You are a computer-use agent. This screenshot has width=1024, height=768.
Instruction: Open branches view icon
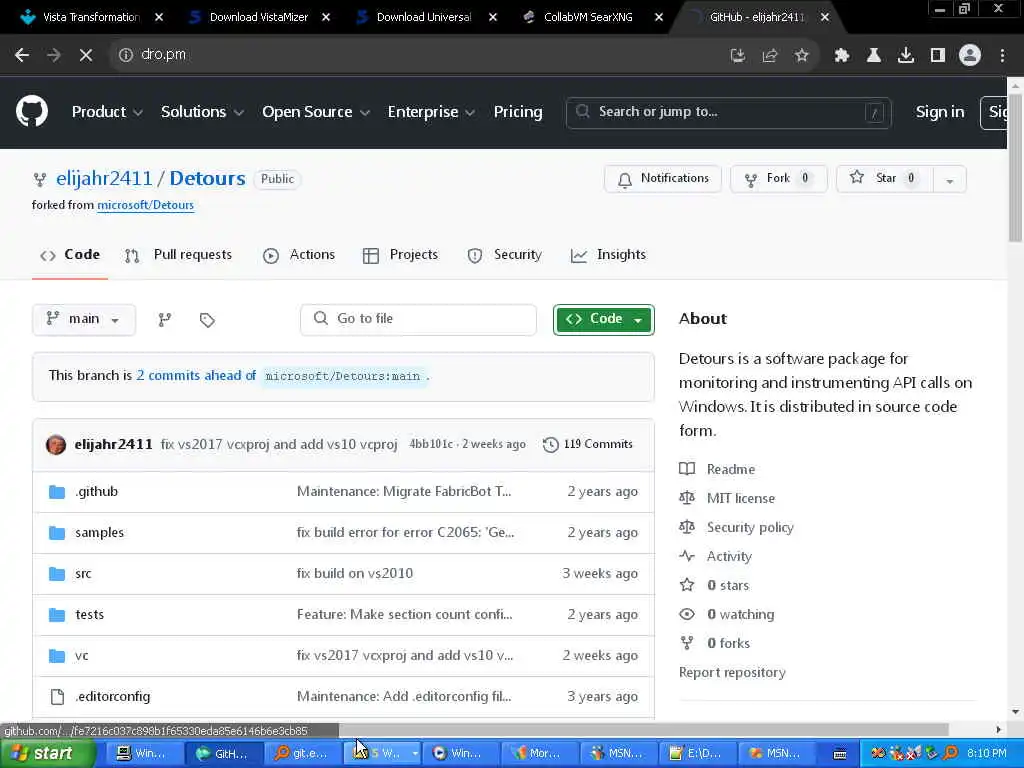coord(165,319)
